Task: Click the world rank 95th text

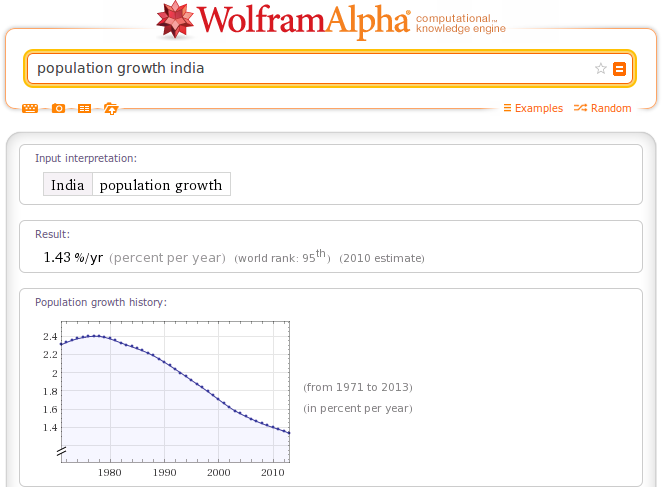Action: [x=282, y=257]
